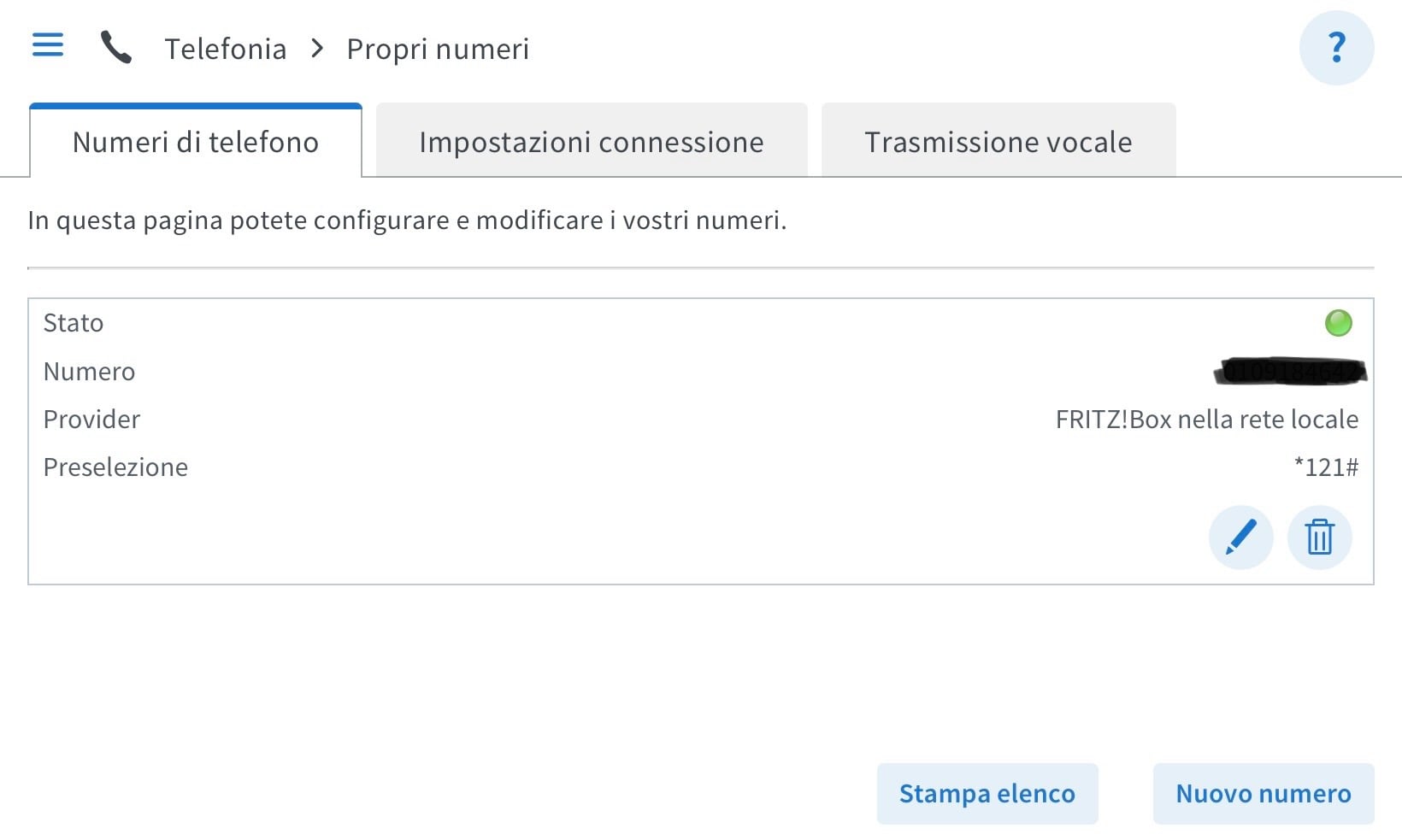This screenshot has width=1402, height=840.
Task: Click the *121# preselection value
Action: click(x=1326, y=467)
